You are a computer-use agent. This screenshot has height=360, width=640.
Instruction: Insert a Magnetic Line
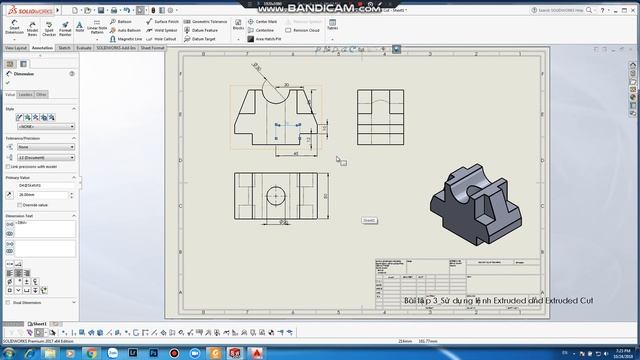(126, 39)
